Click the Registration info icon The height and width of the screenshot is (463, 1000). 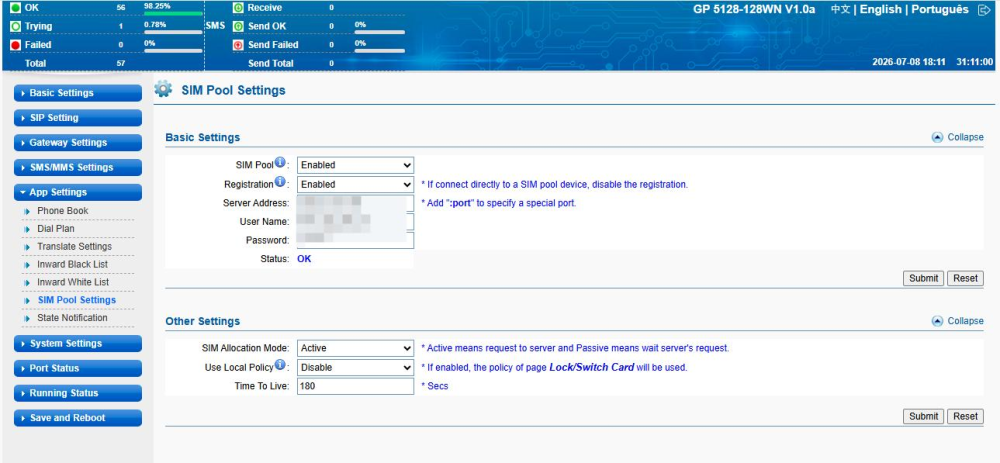tap(280, 182)
